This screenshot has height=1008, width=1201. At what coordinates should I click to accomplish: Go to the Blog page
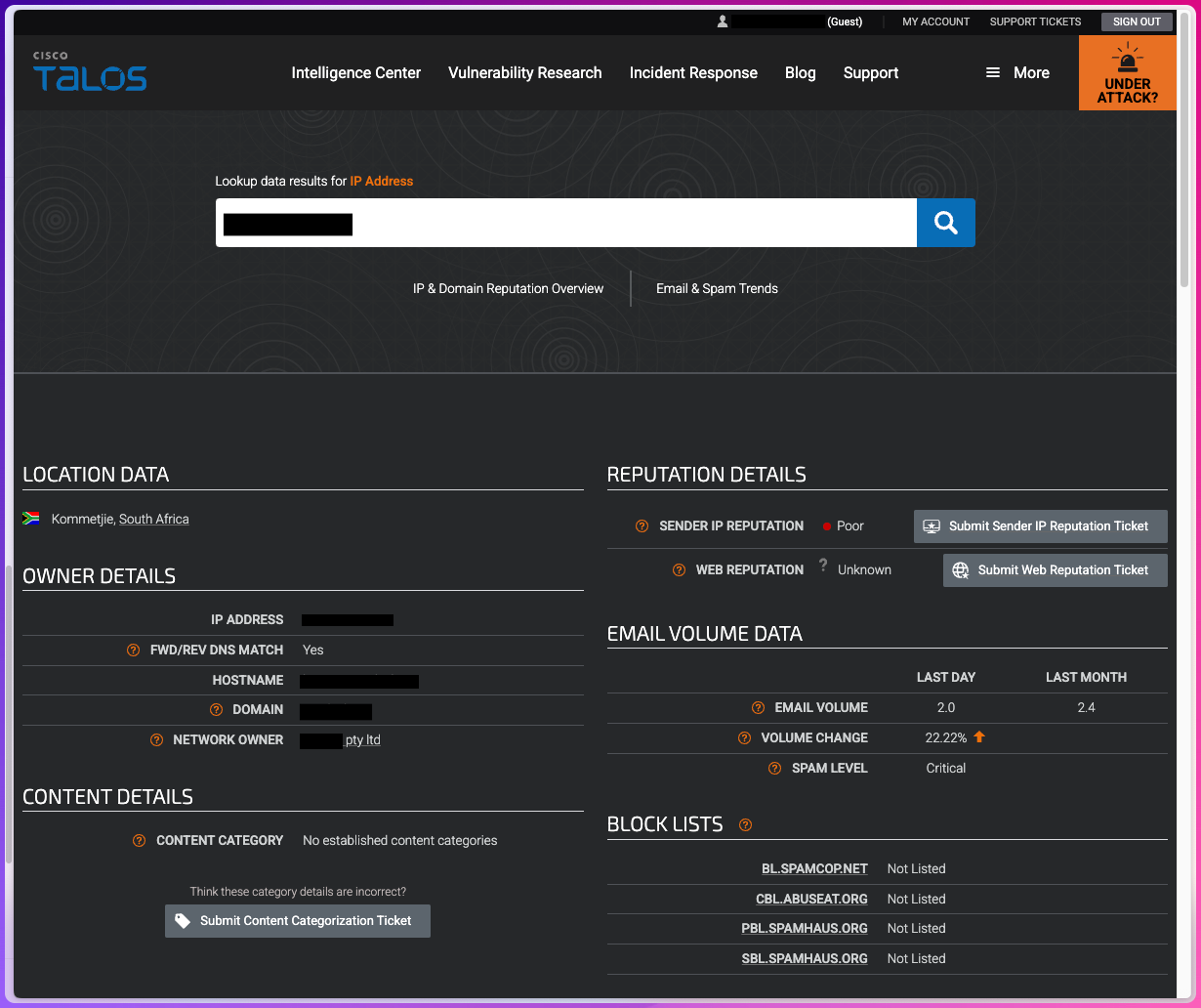[801, 72]
